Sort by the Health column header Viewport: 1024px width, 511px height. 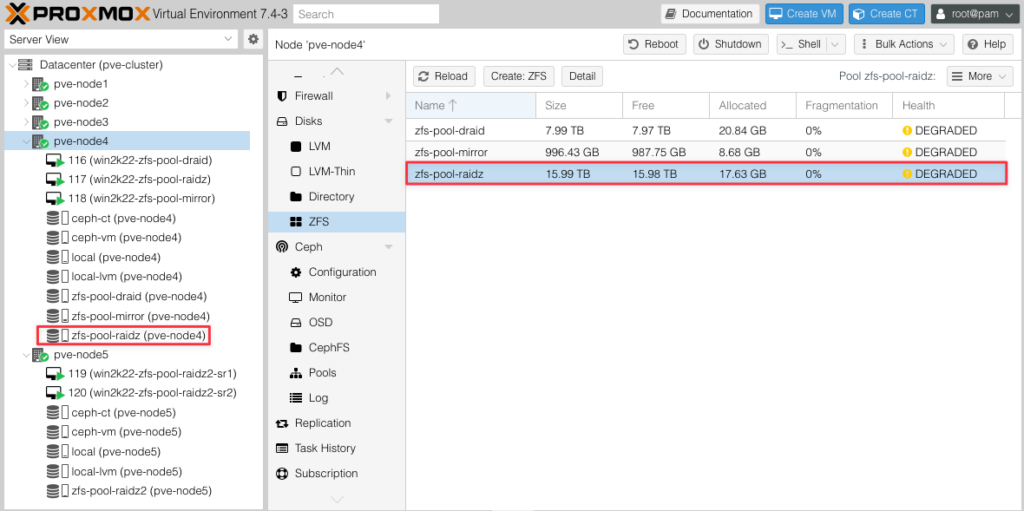click(949, 105)
